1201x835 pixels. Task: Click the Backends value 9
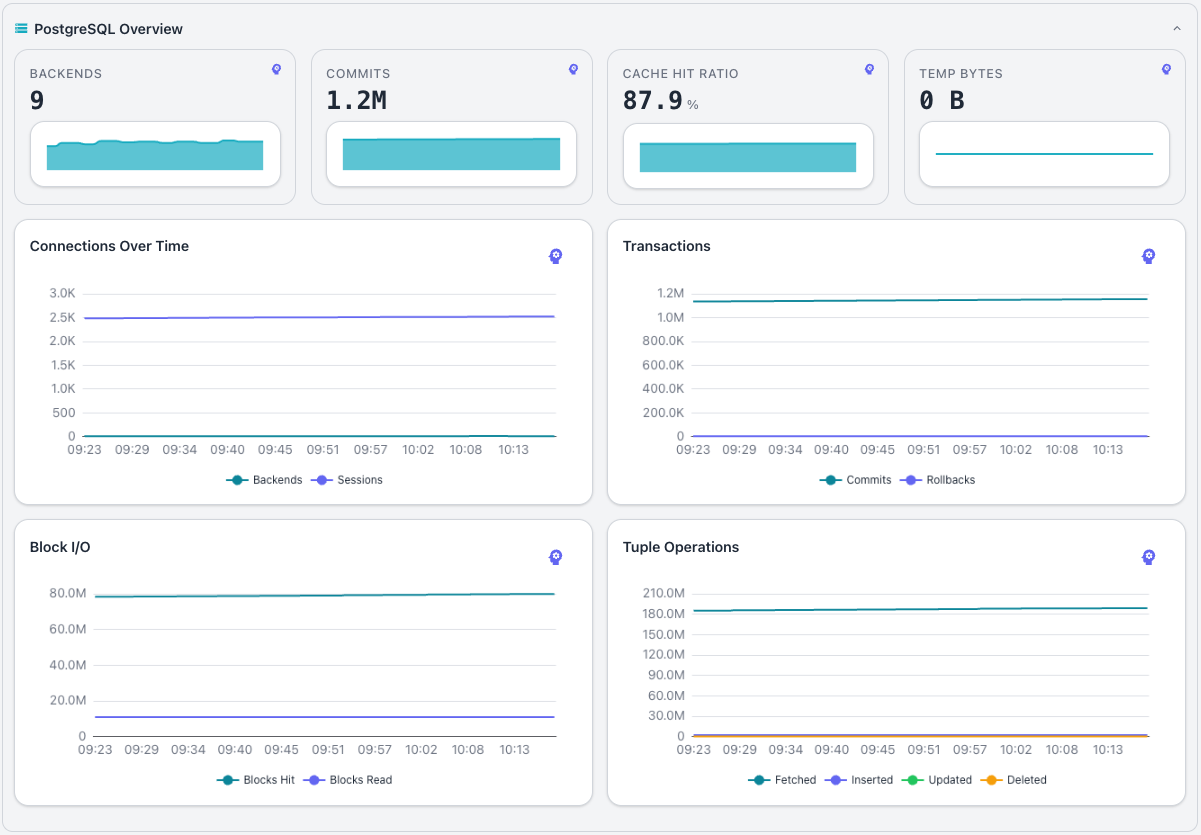point(37,101)
